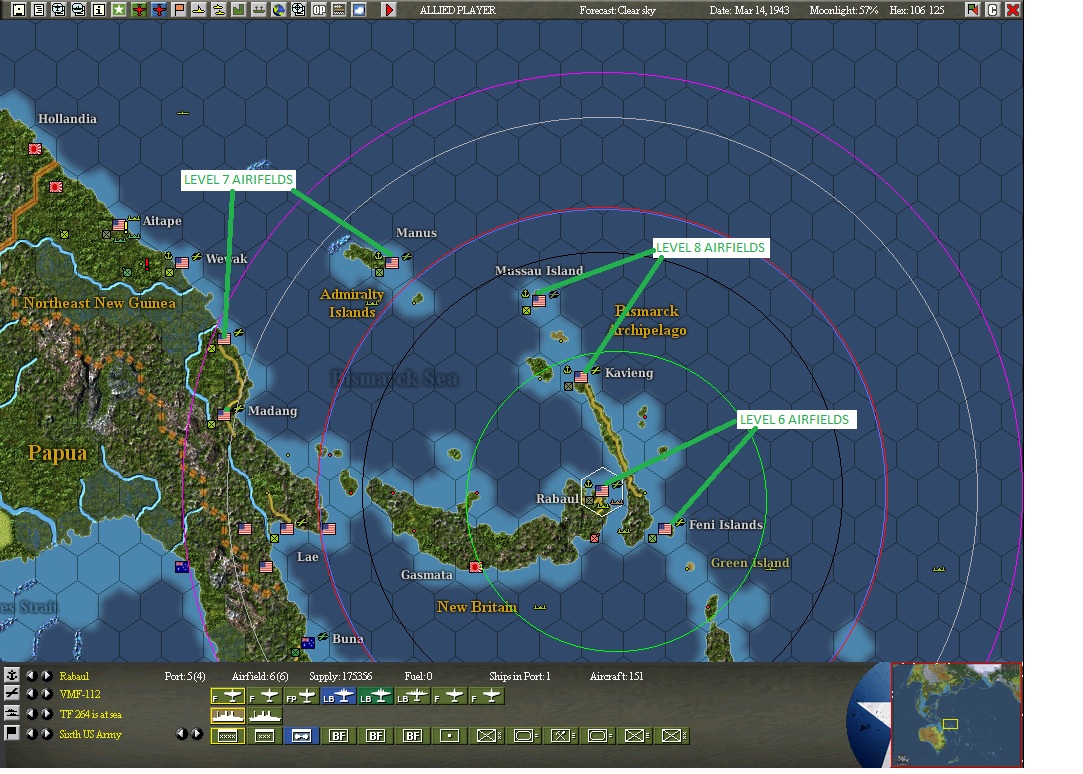Click the 'Aircraft: 151' text
1083x774 pixels.
click(616, 676)
